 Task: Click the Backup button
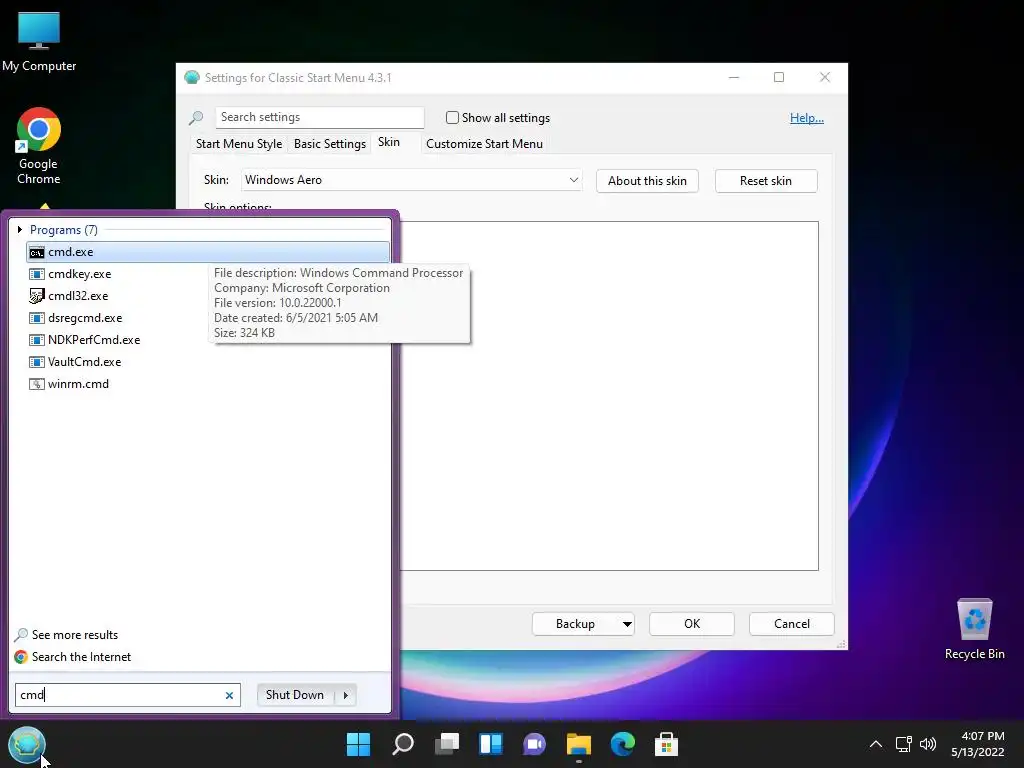coord(575,624)
